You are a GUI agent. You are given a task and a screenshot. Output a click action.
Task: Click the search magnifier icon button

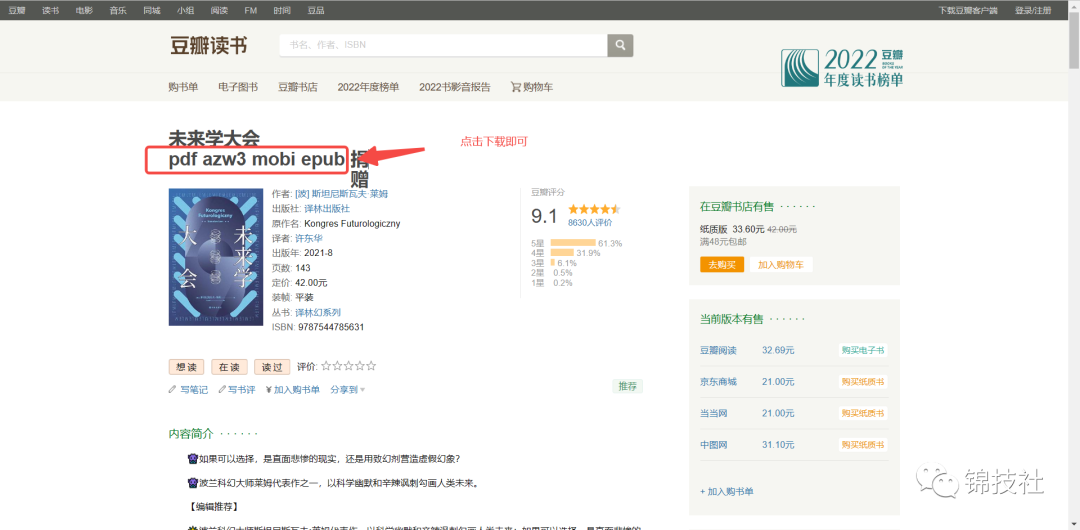tap(620, 45)
